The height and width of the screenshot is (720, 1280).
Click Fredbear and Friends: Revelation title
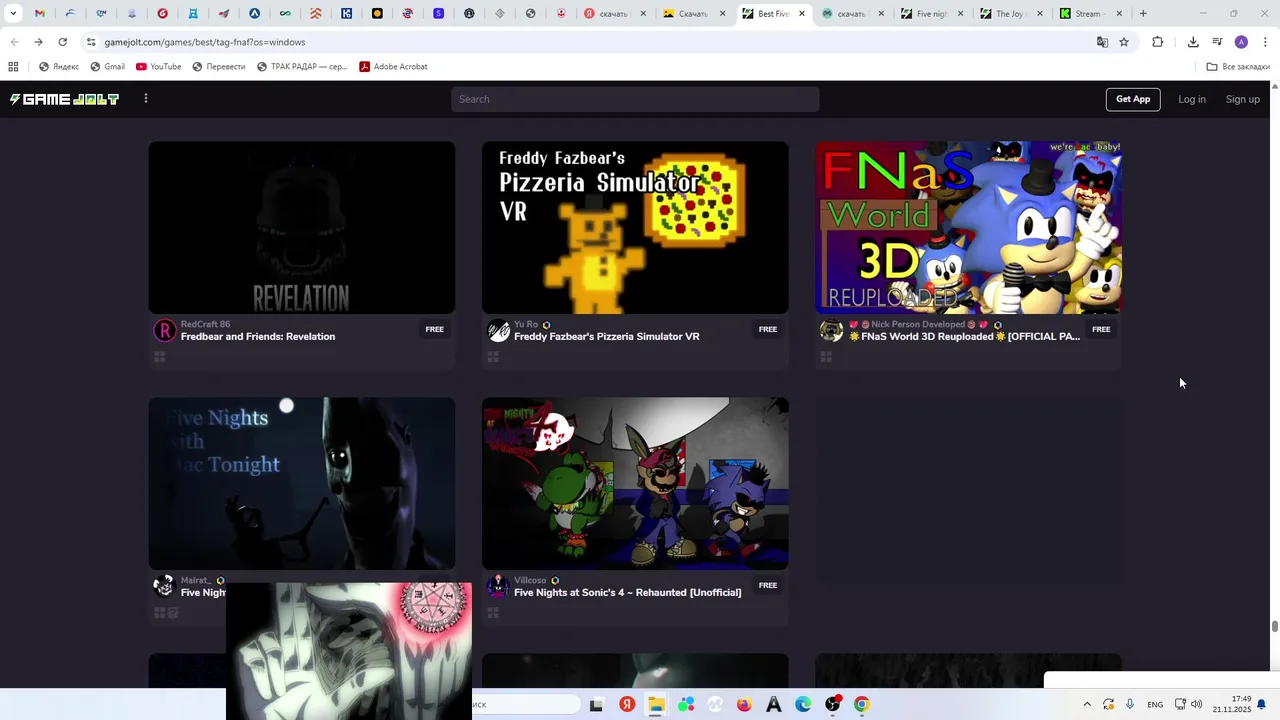point(258,337)
